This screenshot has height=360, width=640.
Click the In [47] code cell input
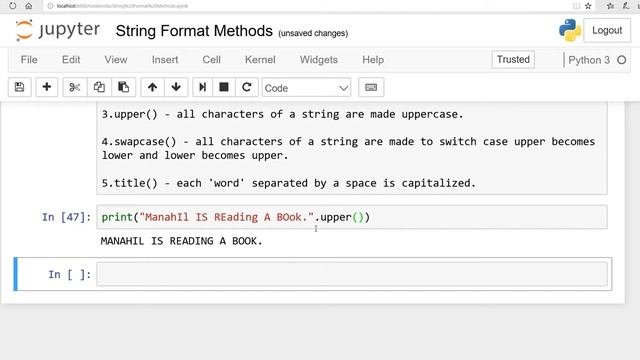[352, 217]
